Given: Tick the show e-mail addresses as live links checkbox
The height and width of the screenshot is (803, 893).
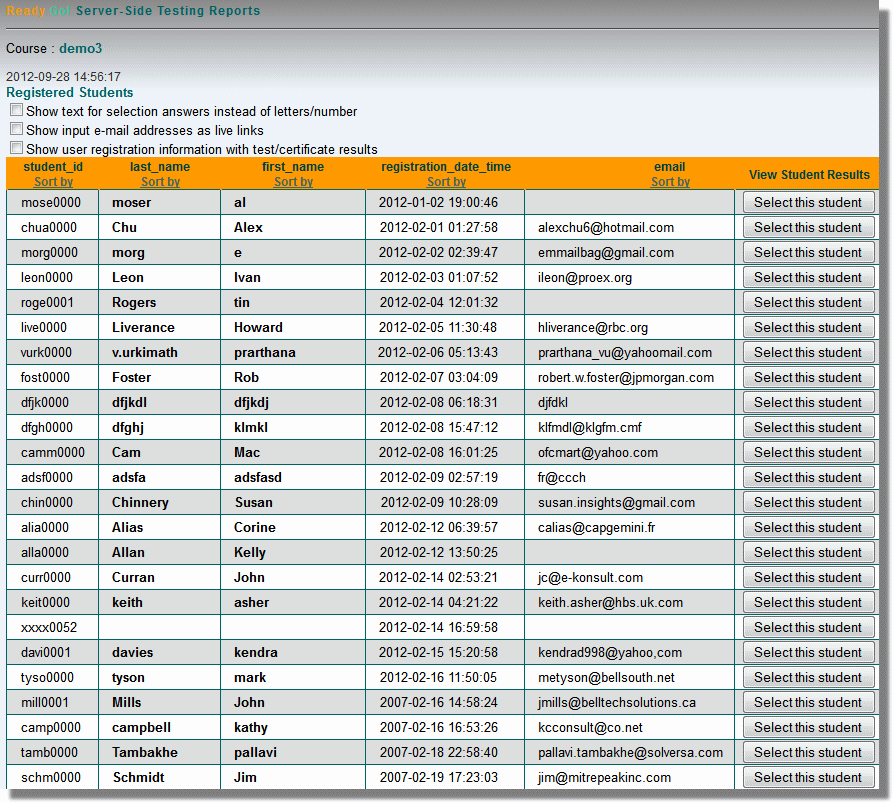Looking at the screenshot, I should click(x=17, y=129).
